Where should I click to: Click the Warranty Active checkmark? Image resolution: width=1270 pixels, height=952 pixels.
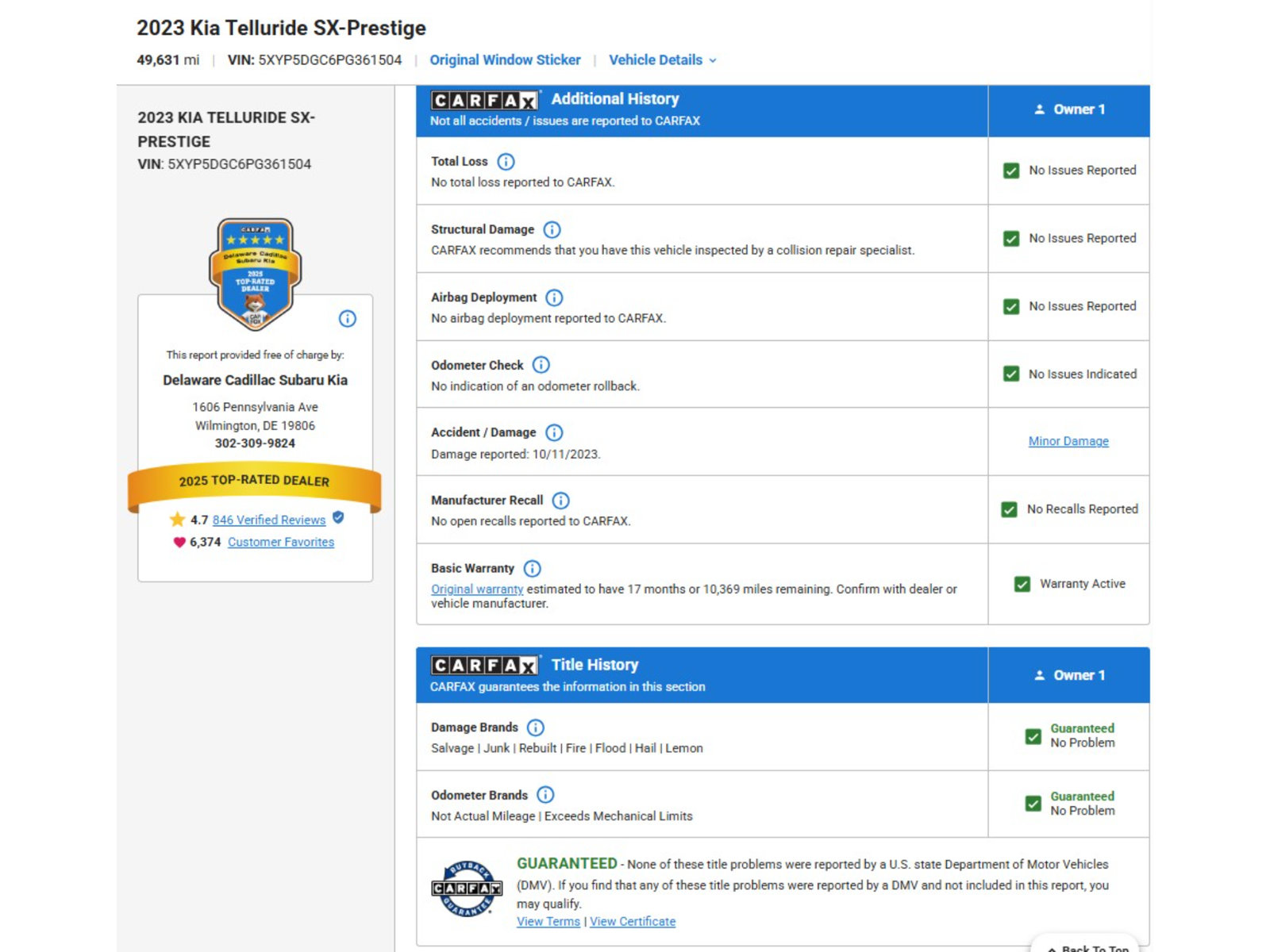tap(1022, 585)
